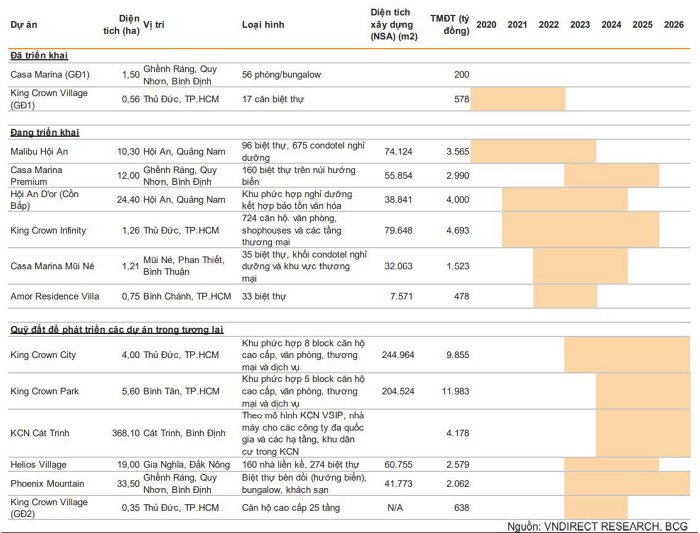The image size is (700, 533).
Task: Click the timeline bar for King Crown Village (GĐ1)
Action: [x=518, y=99]
